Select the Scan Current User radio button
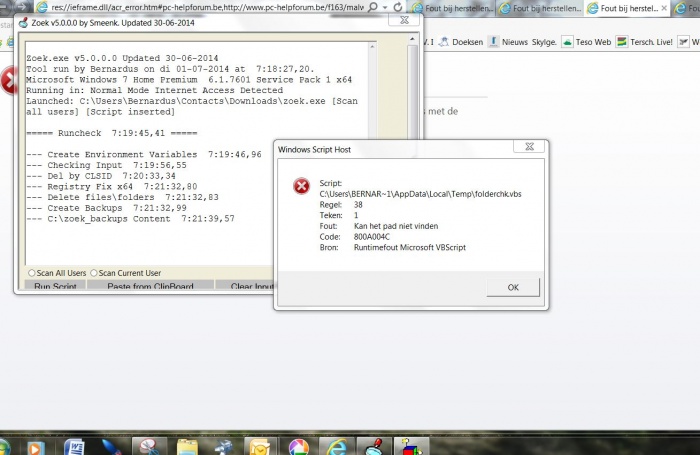Screen dimensions: 700x455 (x=94, y=273)
